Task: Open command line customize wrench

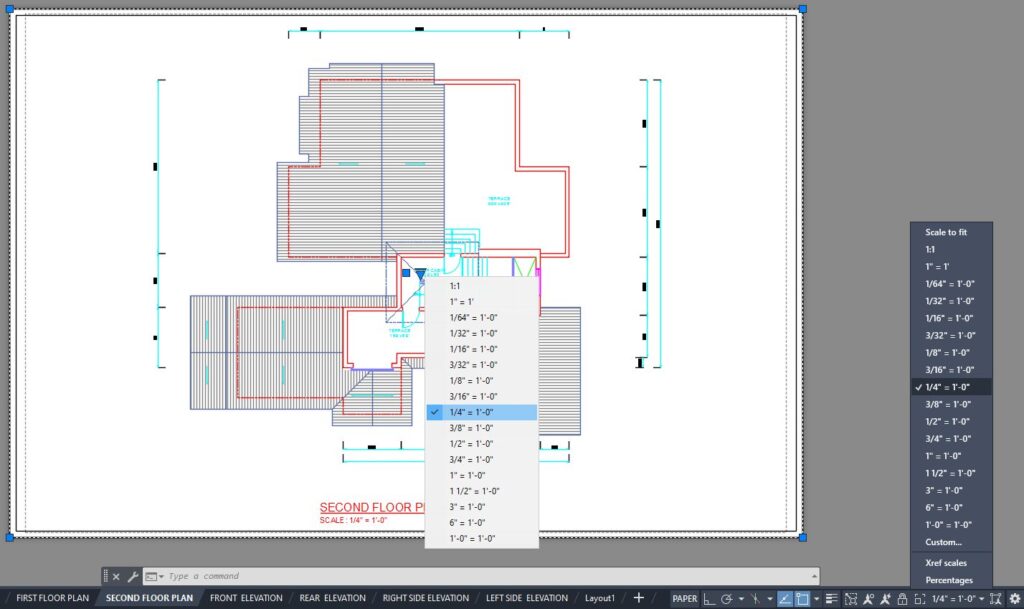Action: pyautogui.click(x=132, y=577)
